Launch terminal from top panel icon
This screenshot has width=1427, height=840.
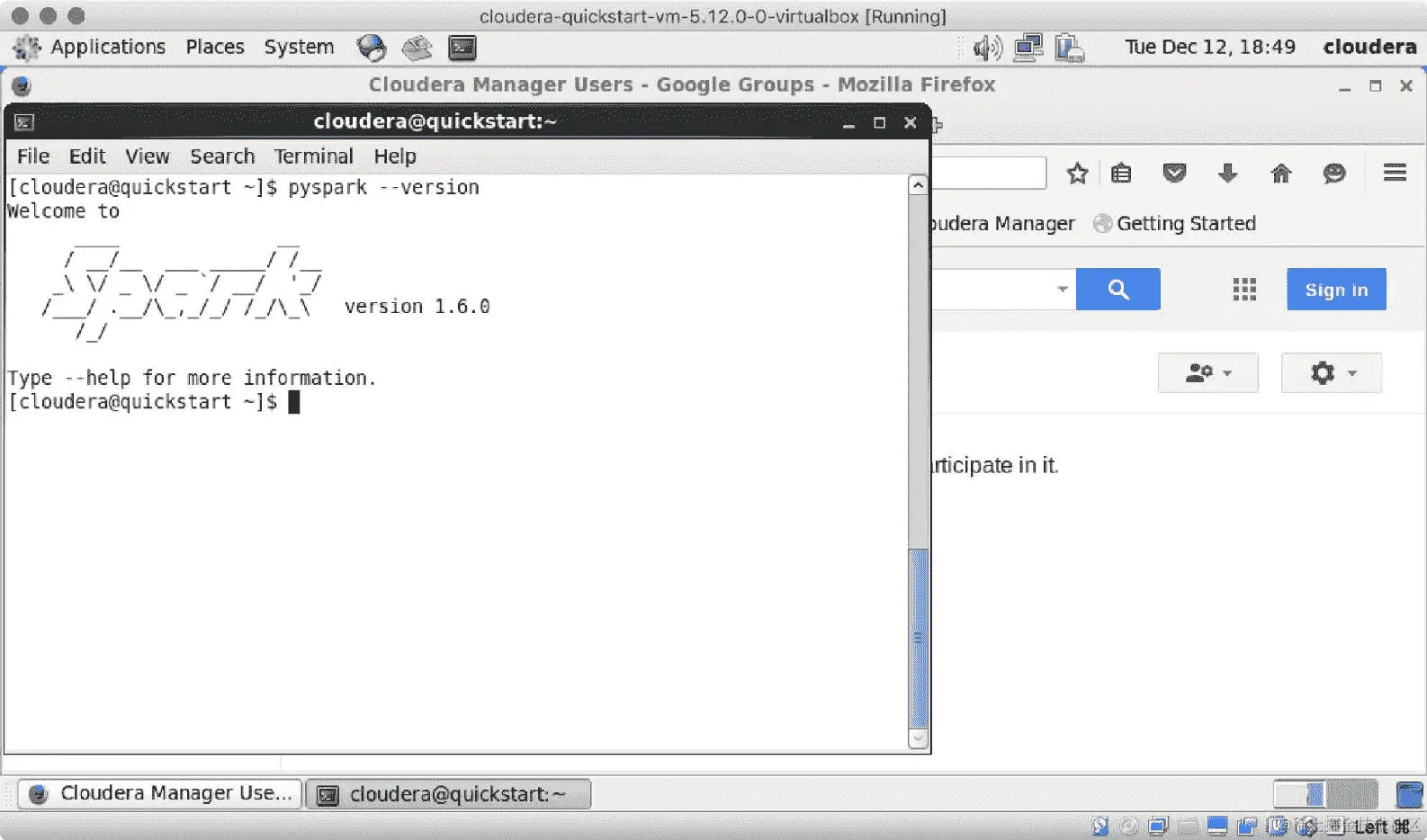(x=462, y=47)
